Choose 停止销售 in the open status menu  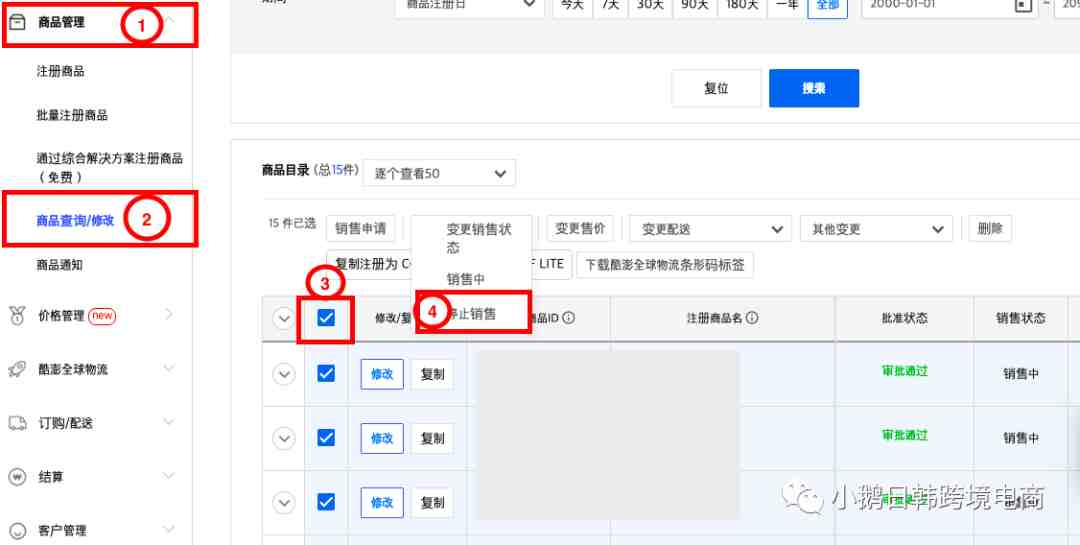point(471,313)
